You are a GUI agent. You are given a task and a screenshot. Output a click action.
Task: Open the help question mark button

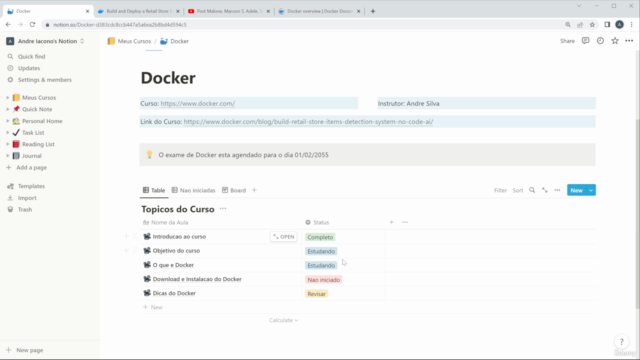click(x=621, y=342)
